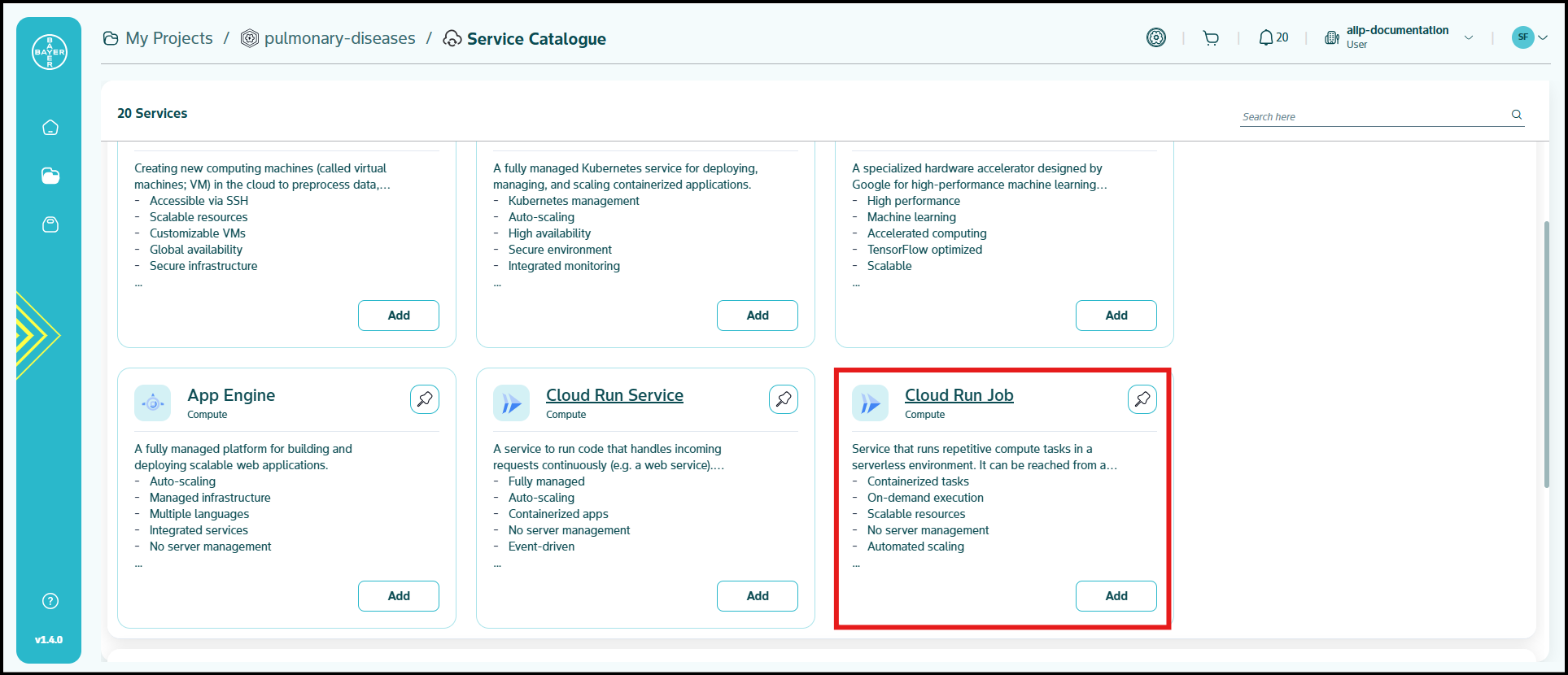Click the search magnifier icon
This screenshot has height=675, width=1568.
(1517, 115)
